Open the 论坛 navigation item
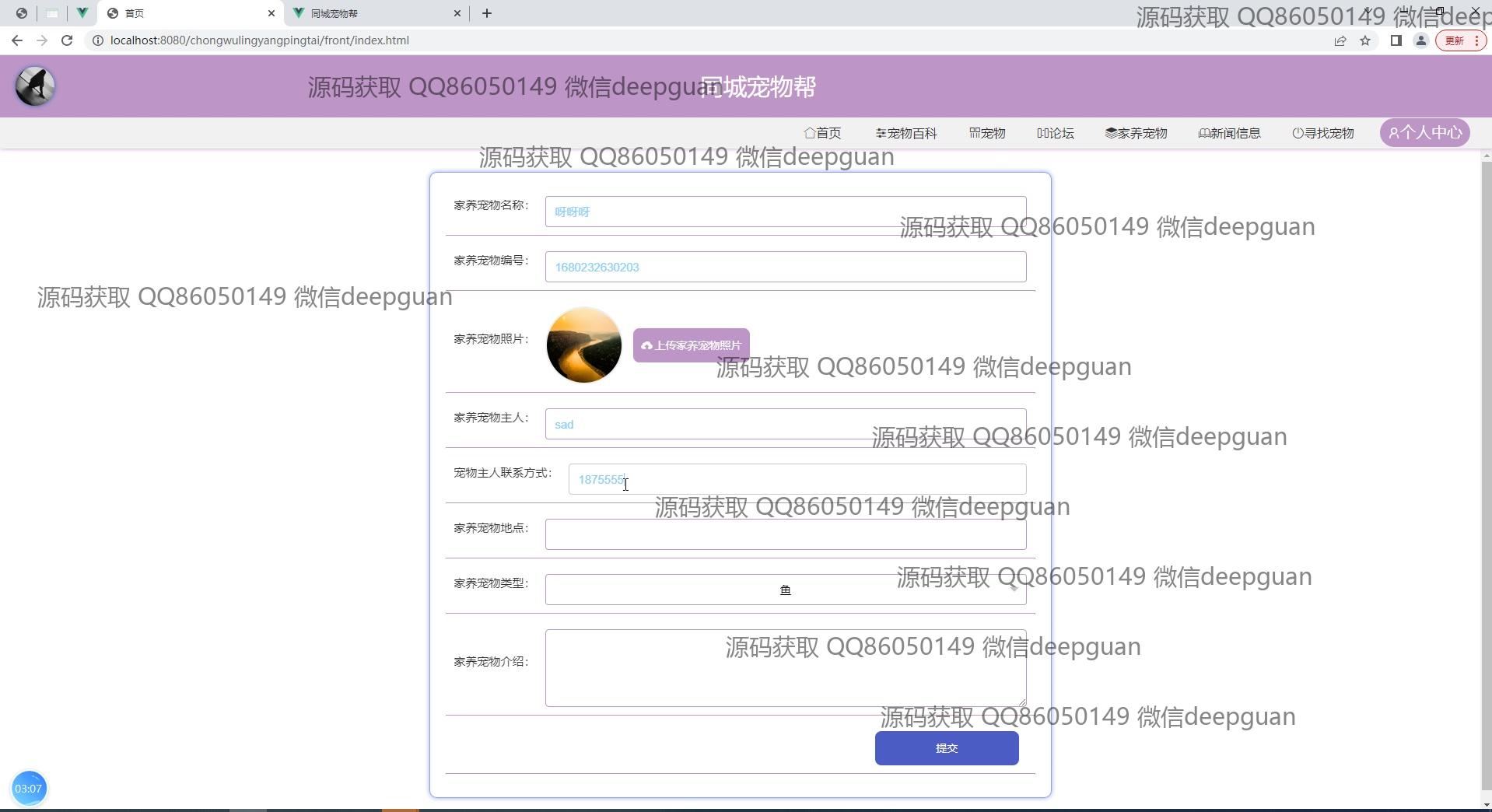Screen dimensions: 1492x812 [1056, 133]
